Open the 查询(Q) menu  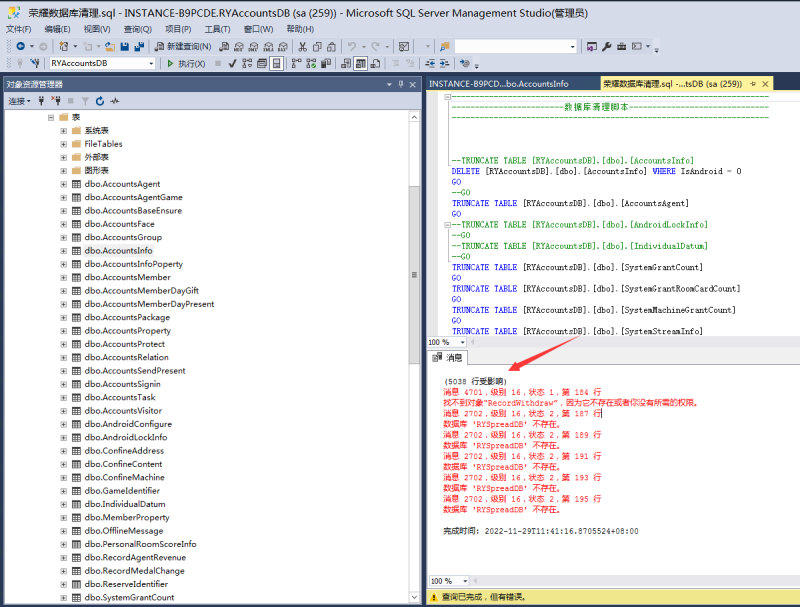(138, 29)
